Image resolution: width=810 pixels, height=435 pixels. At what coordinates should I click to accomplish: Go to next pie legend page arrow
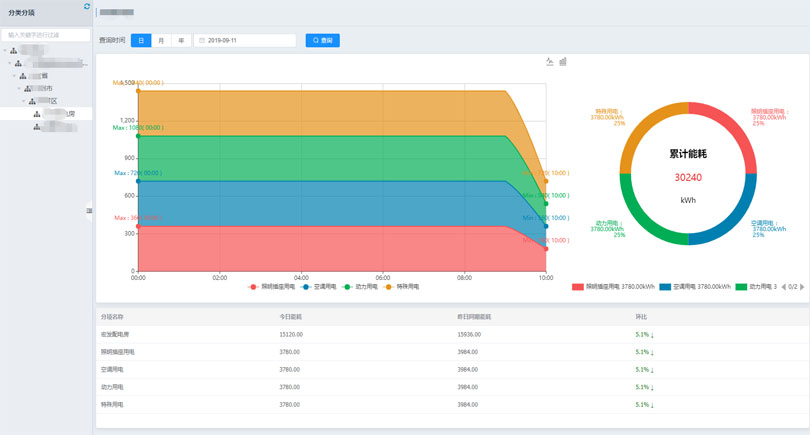803,287
